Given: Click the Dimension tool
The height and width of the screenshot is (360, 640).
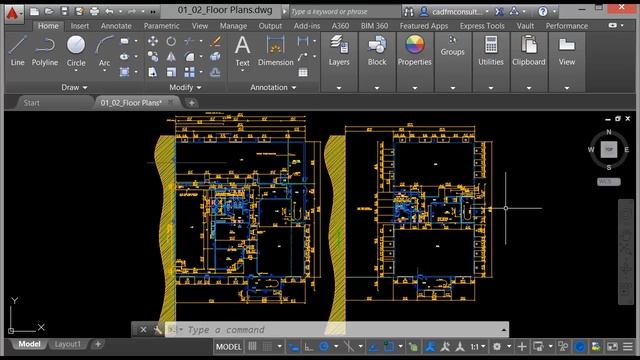Looking at the screenshot, I should pyautogui.click(x=276, y=51).
